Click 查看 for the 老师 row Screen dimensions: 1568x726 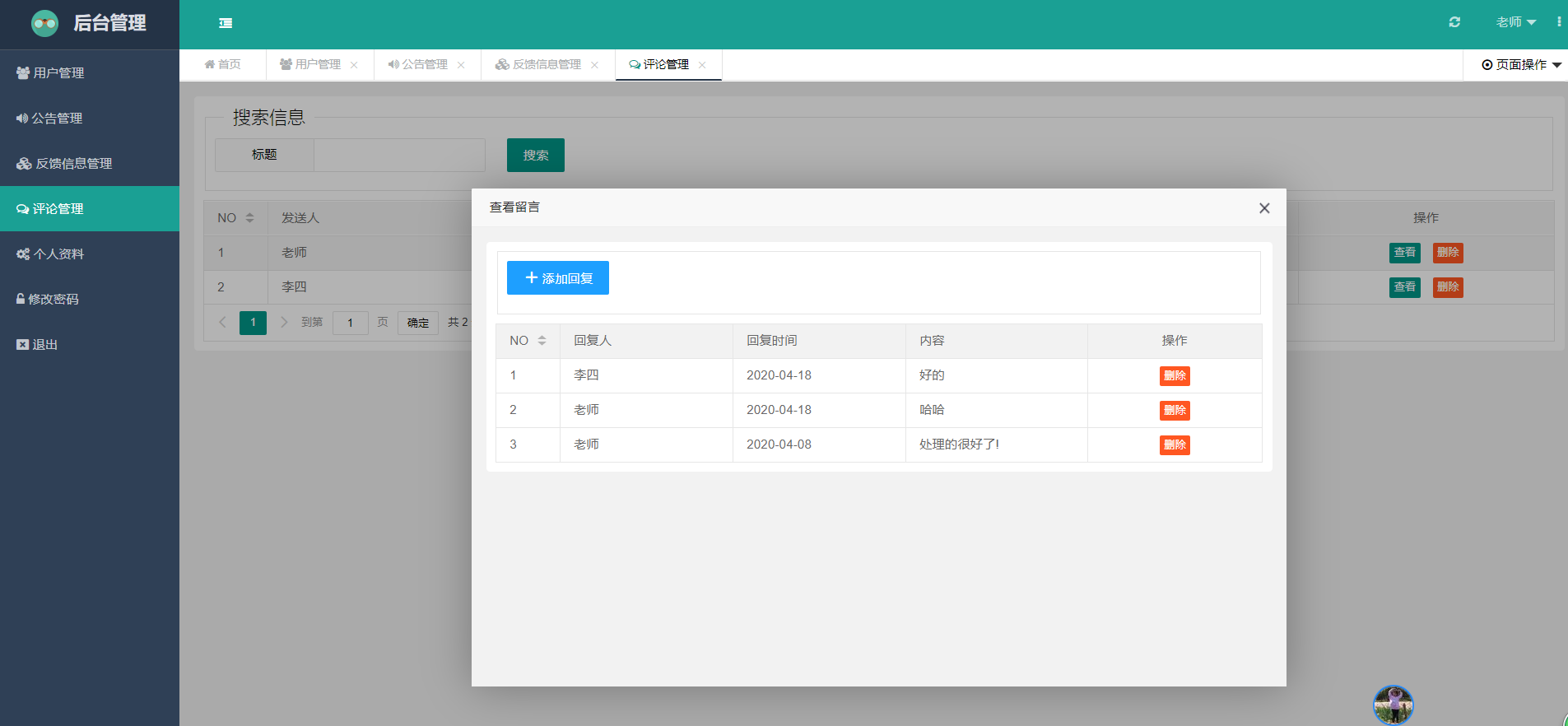1405,253
